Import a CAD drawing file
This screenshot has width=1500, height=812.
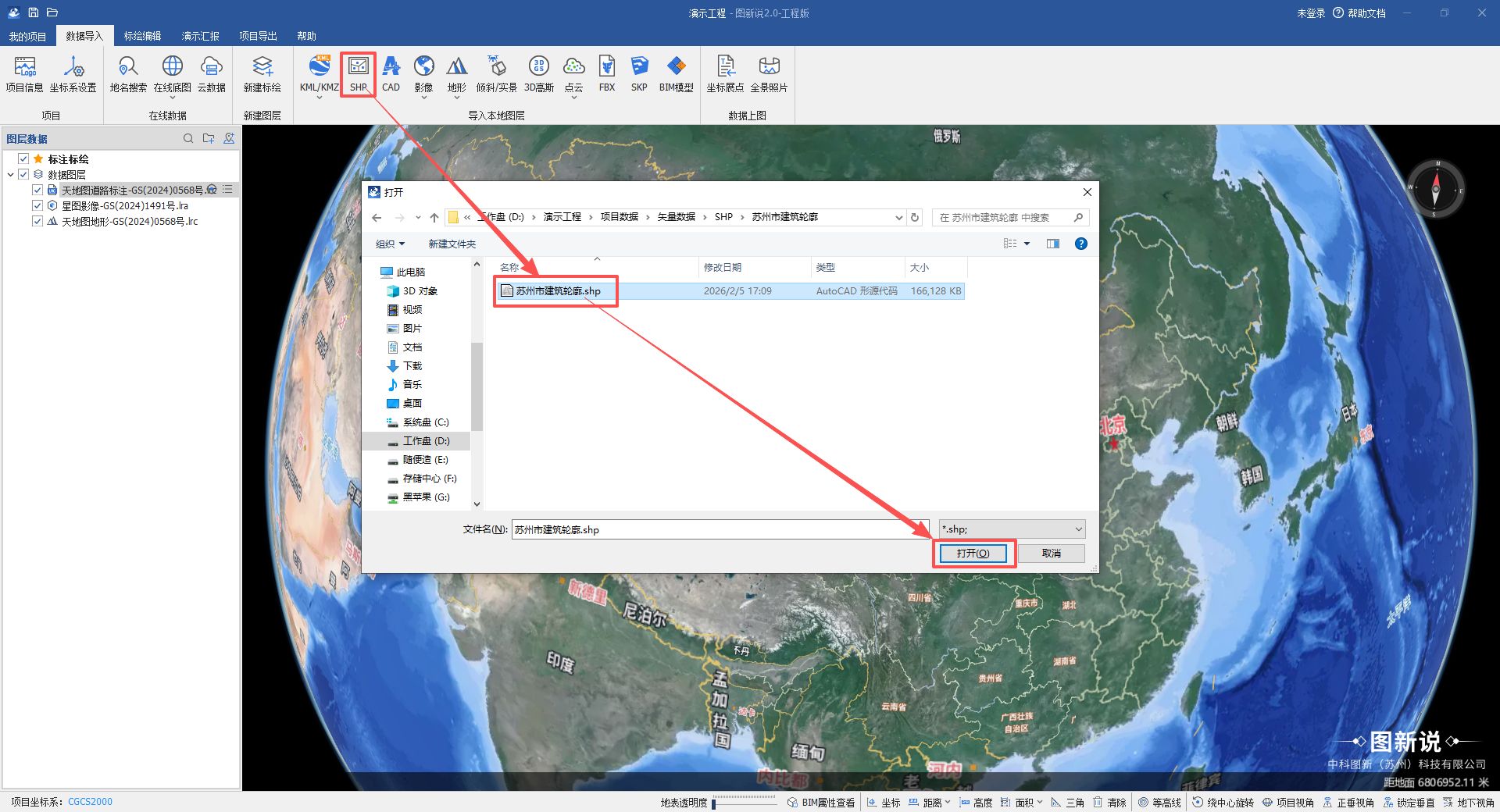click(391, 75)
